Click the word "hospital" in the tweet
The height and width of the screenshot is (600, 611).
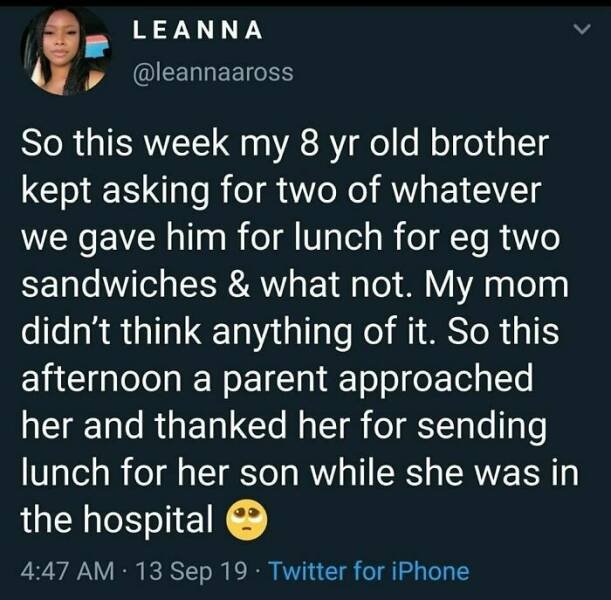point(148,519)
